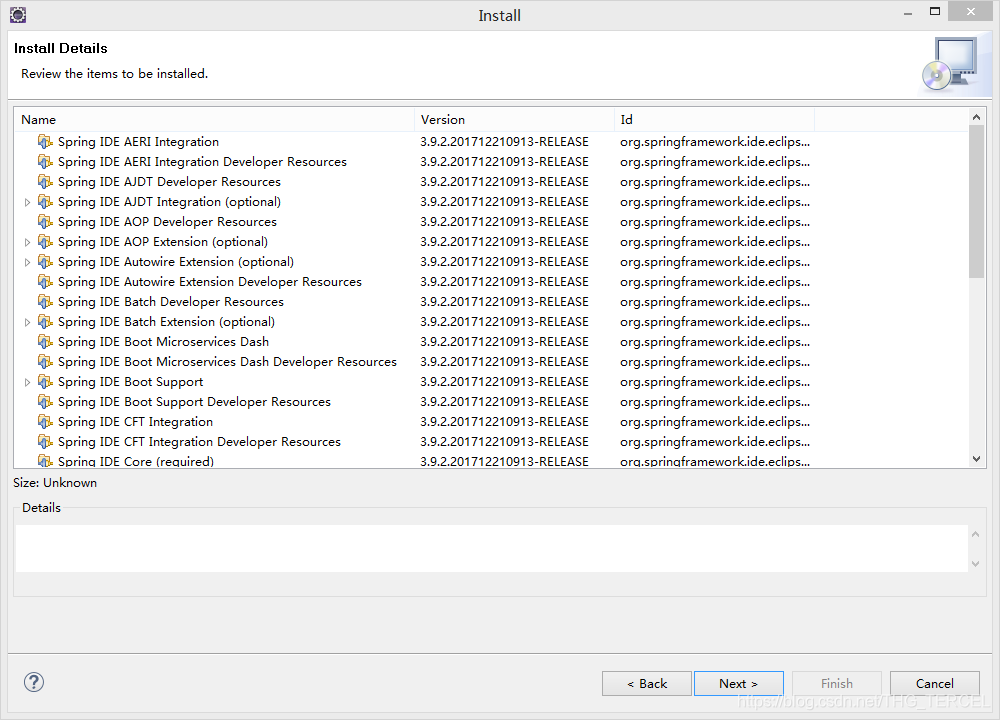
Task: Click icon beside Spring IDE AOP Developer Resources
Action: 45,221
